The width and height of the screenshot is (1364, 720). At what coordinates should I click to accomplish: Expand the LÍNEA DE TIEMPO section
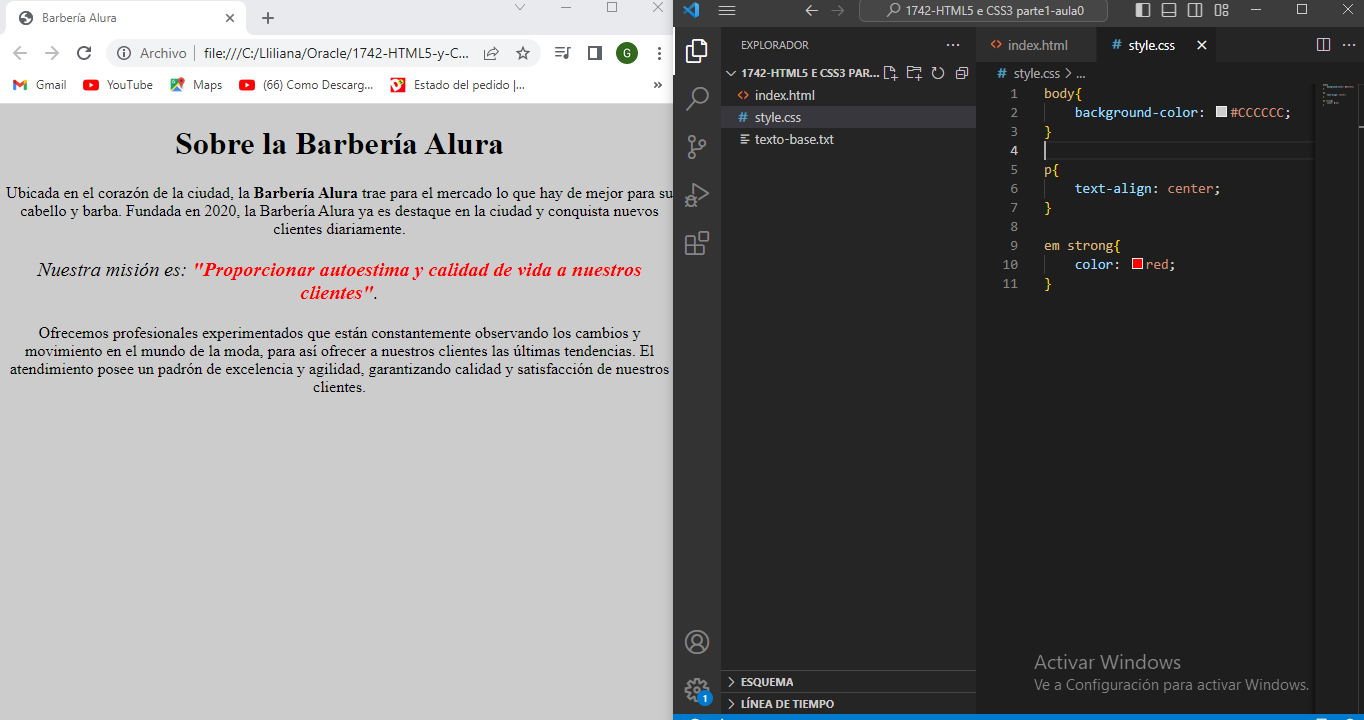click(x=848, y=704)
